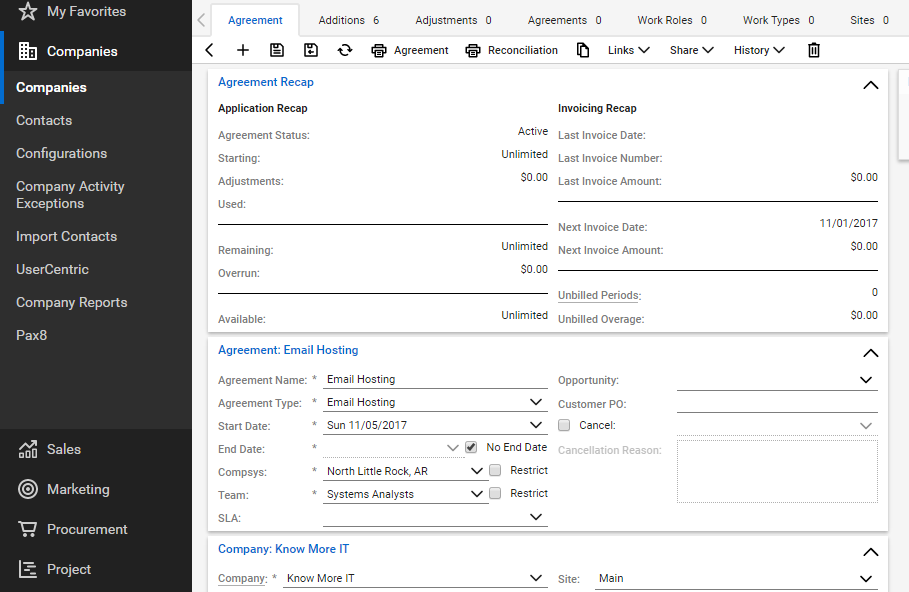Enable Restrict for Compsys
This screenshot has height=592, width=909.
coord(495,470)
